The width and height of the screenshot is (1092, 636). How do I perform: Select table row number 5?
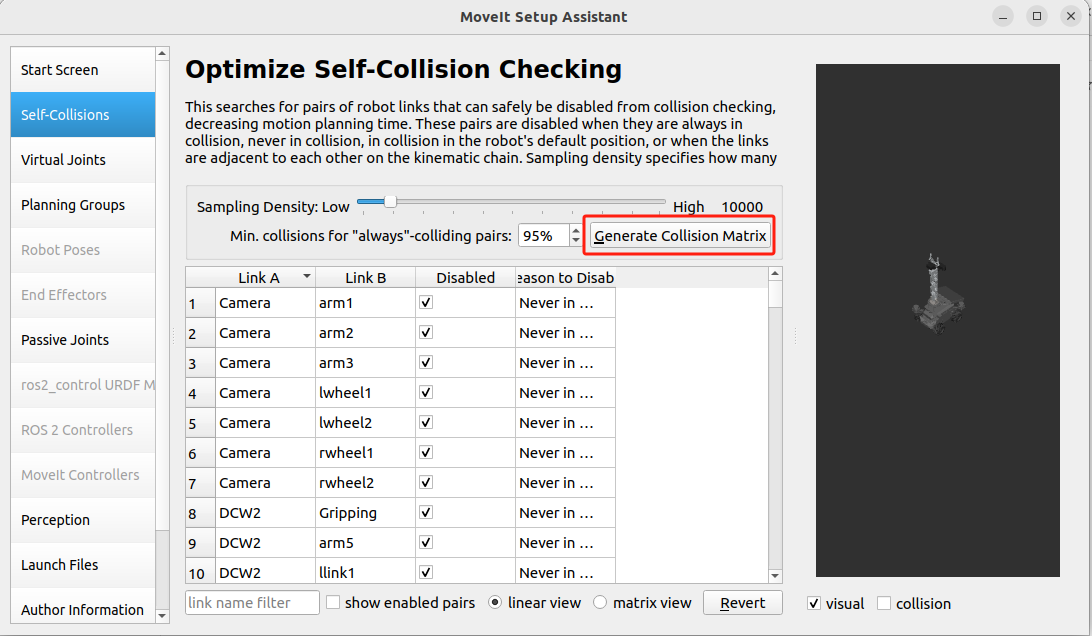tap(201, 423)
